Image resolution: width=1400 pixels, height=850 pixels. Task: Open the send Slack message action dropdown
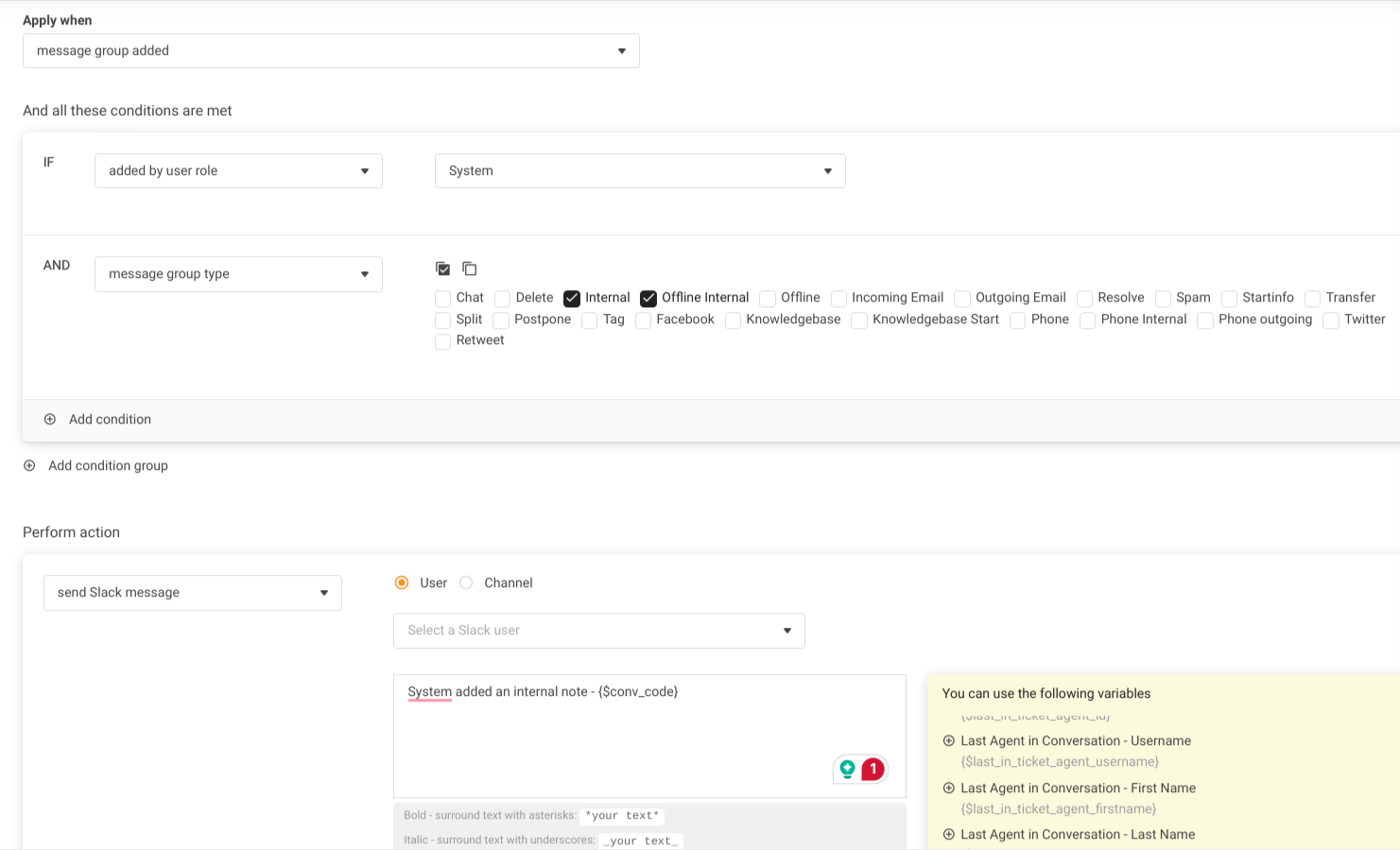pos(192,593)
